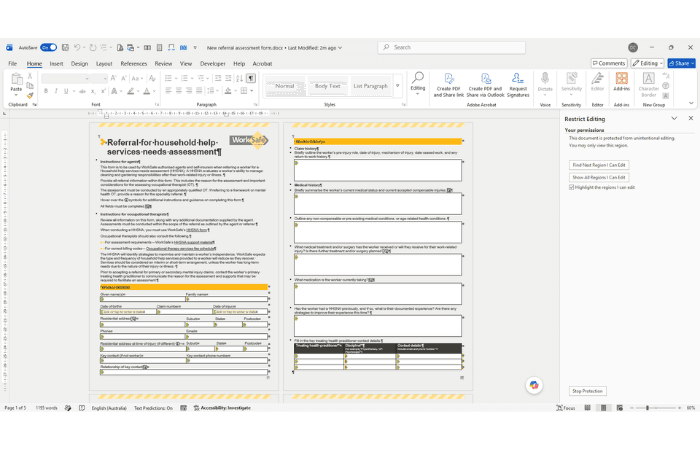Screen dimensions: 700x450
Task: Open the Customize Quick Access Toolbar dropdown
Action: tap(195, 47)
